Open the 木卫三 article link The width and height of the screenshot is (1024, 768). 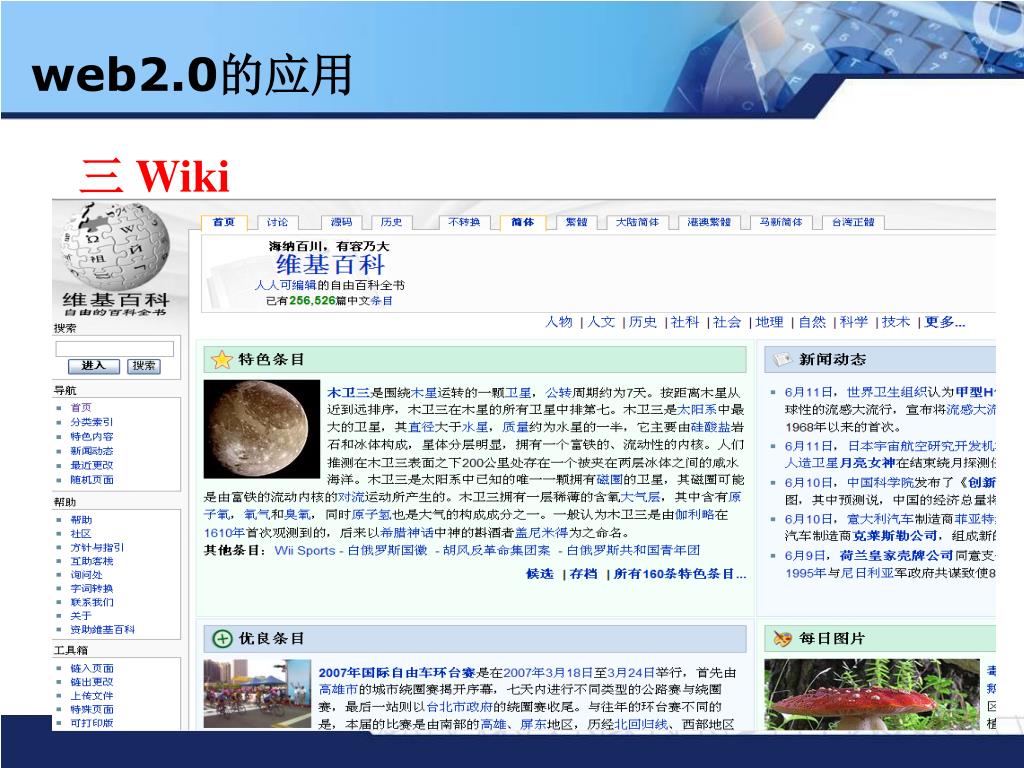tap(348, 392)
